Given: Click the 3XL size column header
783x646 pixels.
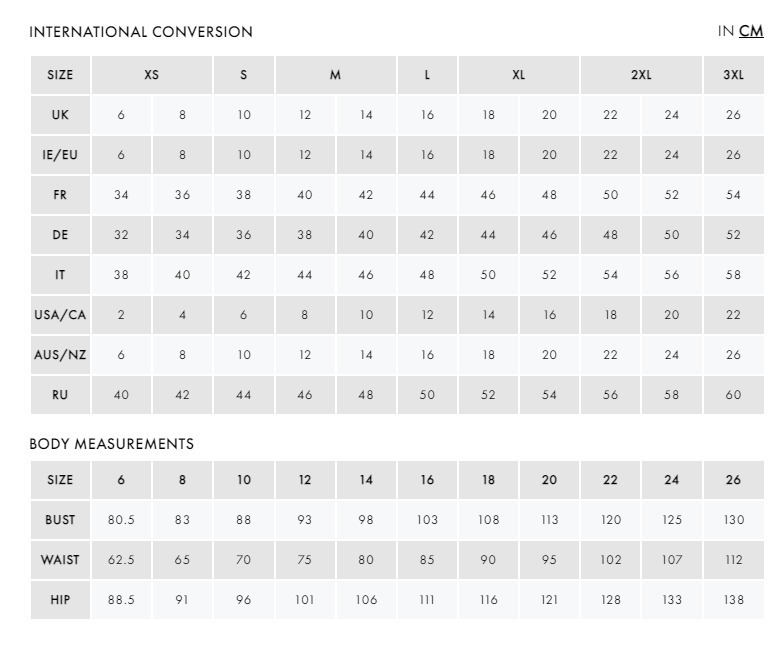Looking at the screenshot, I should (734, 75).
